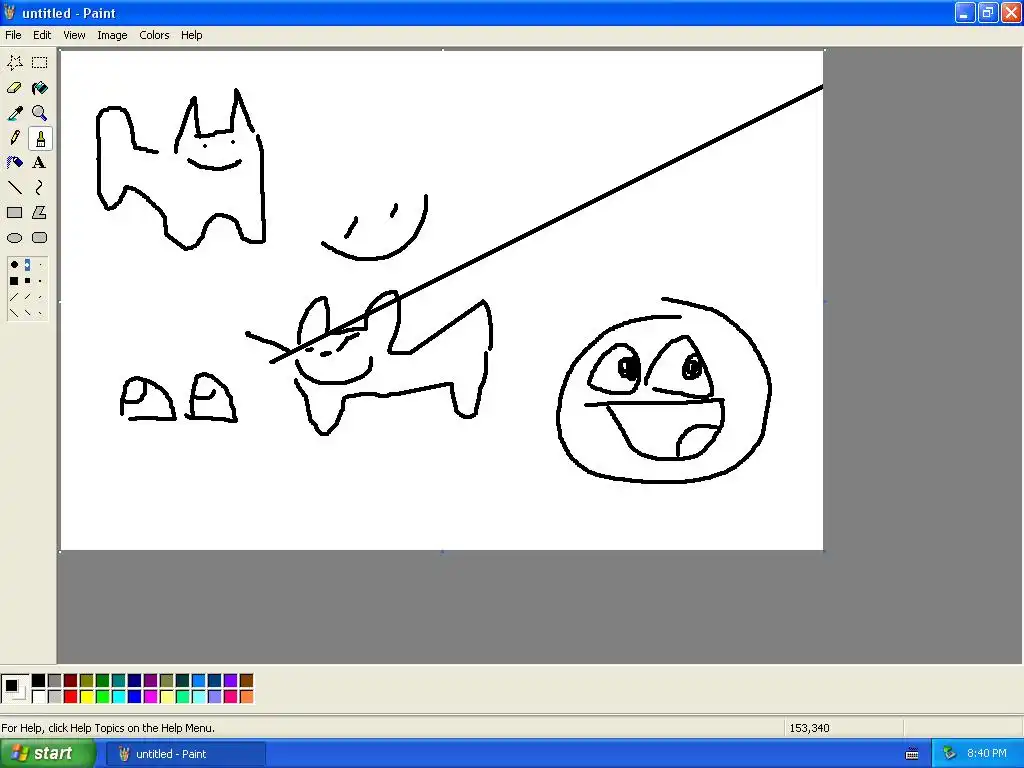The width and height of the screenshot is (1024, 768).
Task: Select the Curve tool
Action: [x=40, y=188]
